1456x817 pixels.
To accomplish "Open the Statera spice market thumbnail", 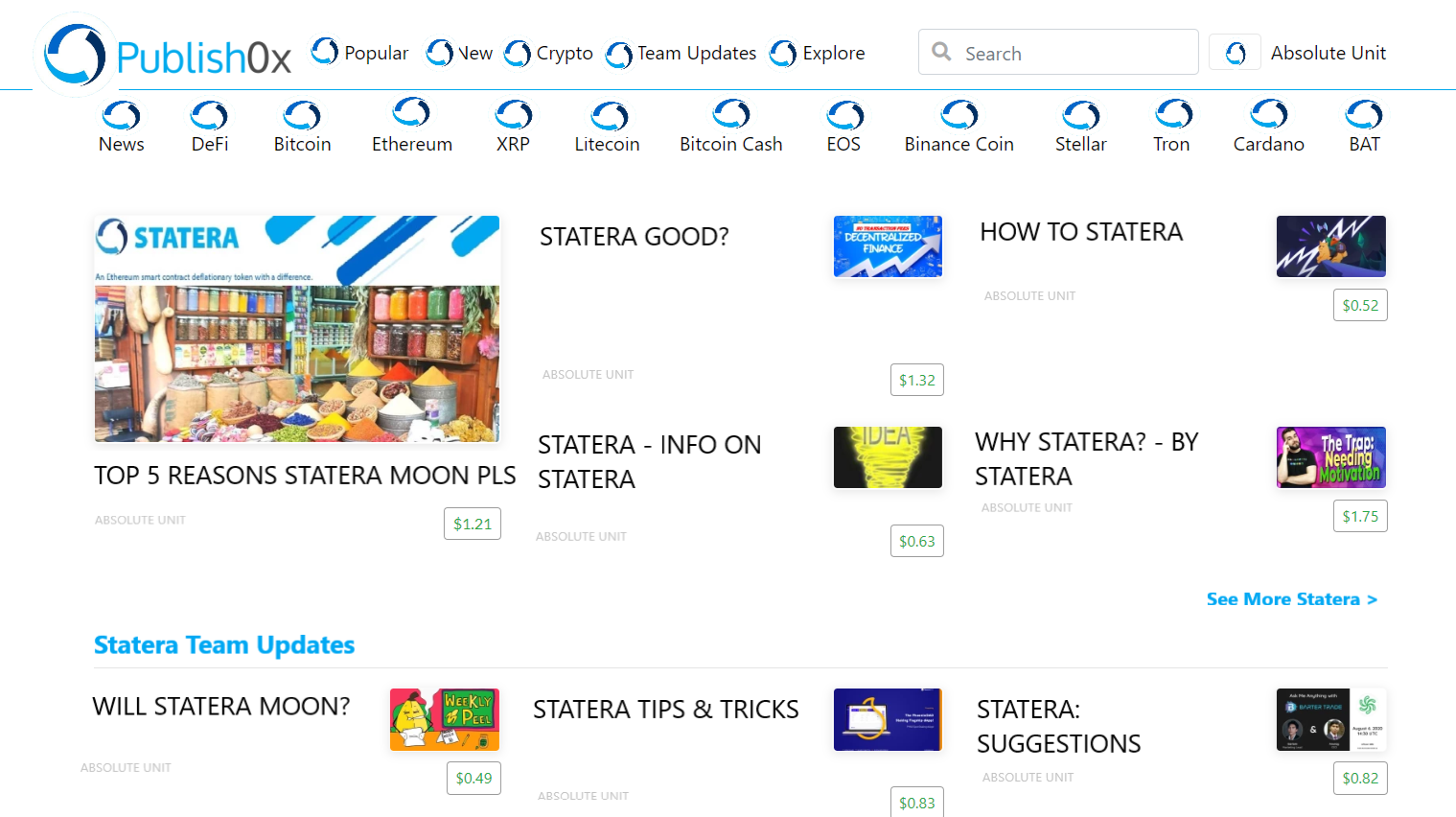I will (x=297, y=329).
